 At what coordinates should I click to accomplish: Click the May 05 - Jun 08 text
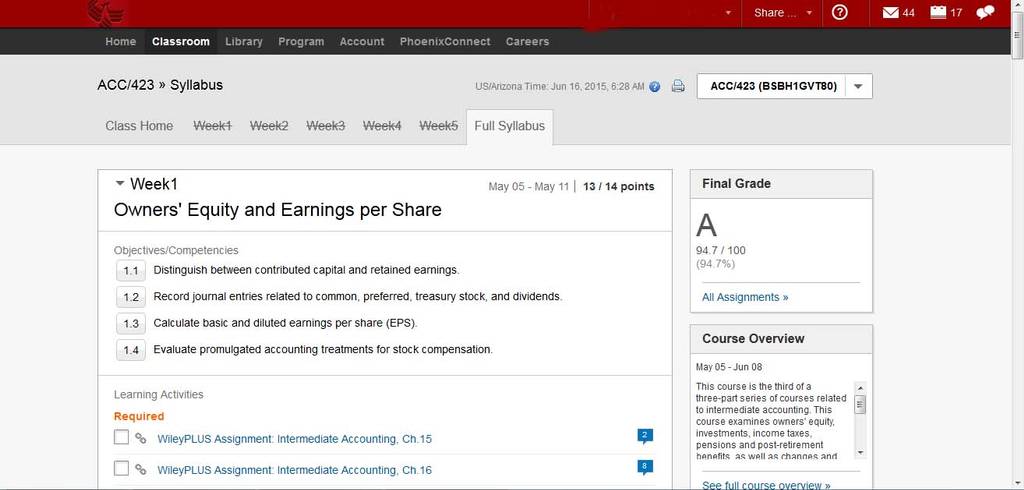[729, 367]
